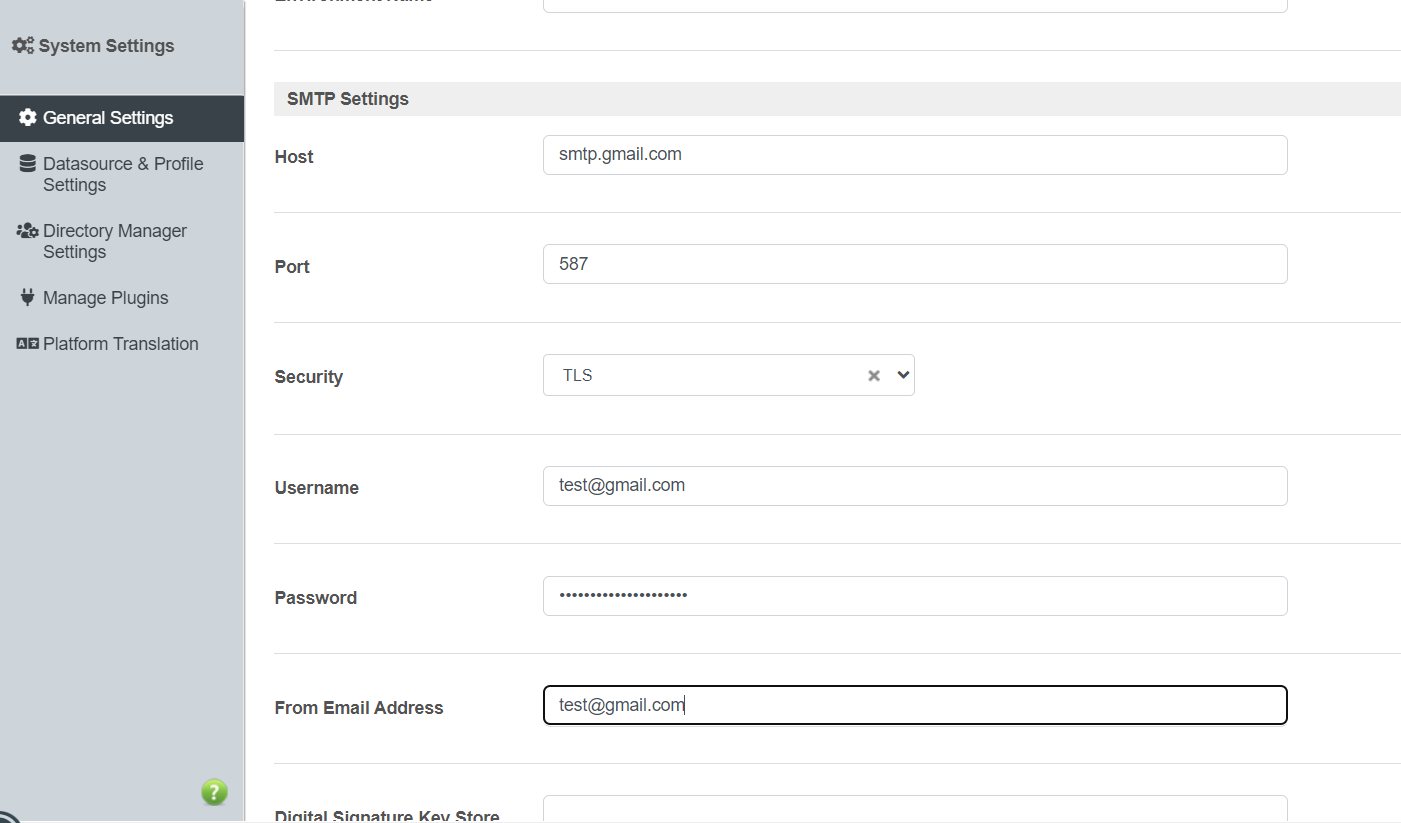Open Datasource & Profile Settings menu item
This screenshot has height=823, width=1401.
pos(123,174)
